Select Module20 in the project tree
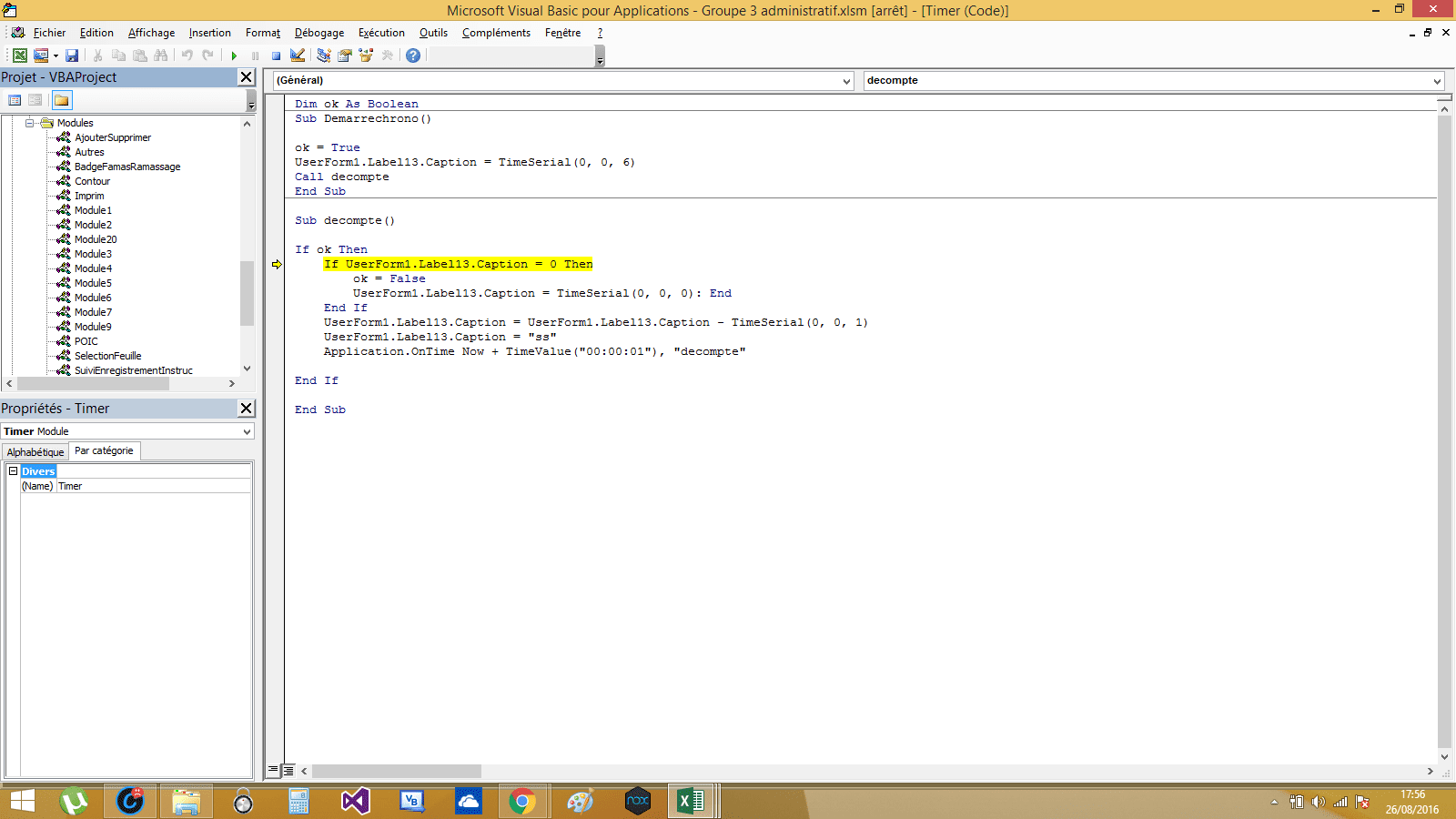The height and width of the screenshot is (819, 1456). 96,239
